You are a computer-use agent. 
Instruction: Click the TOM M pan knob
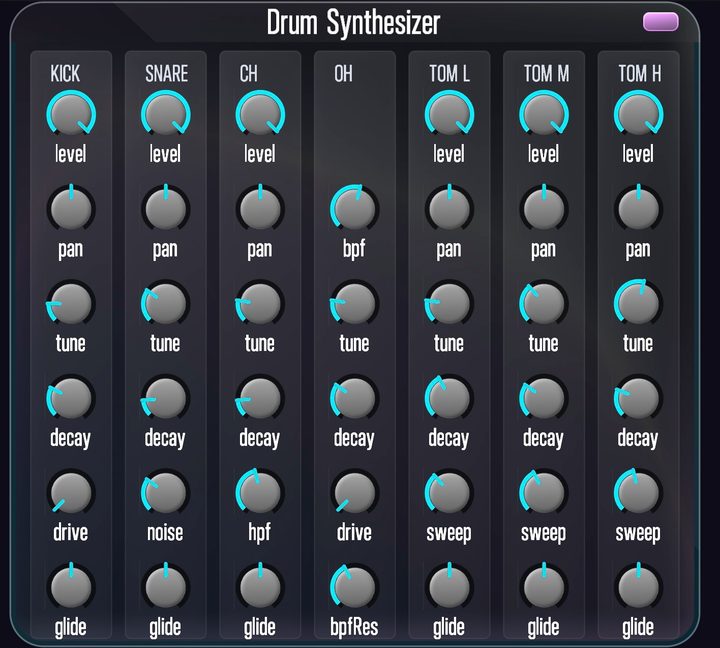coord(544,208)
